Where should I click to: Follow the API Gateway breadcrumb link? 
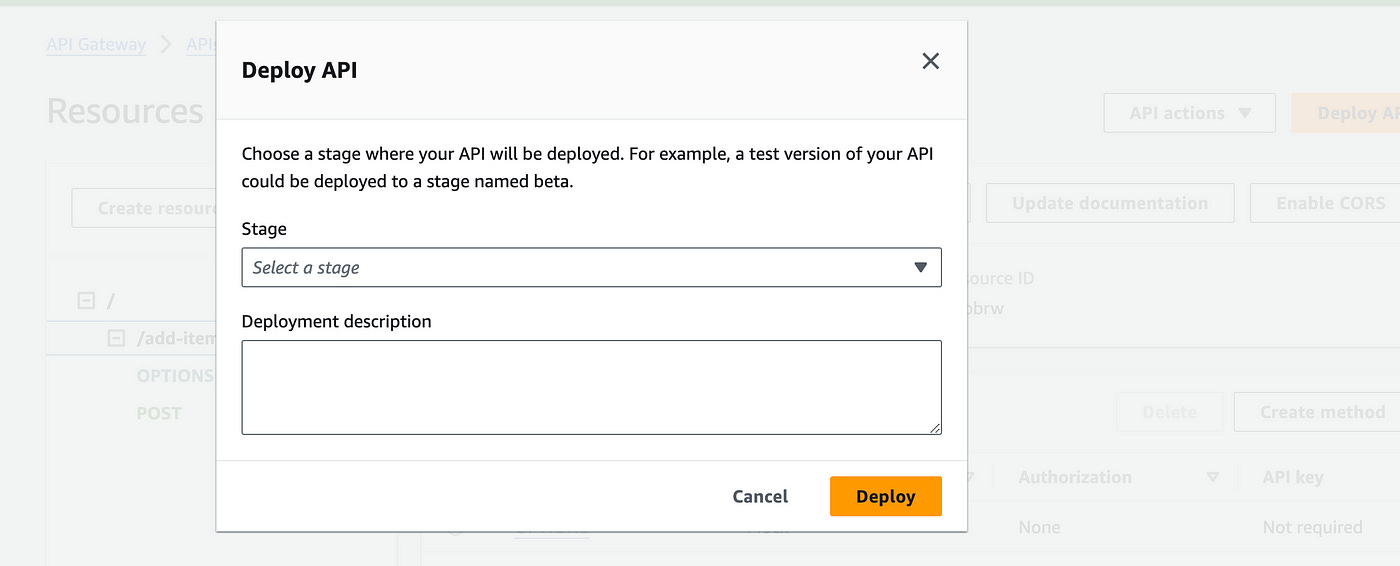96,45
